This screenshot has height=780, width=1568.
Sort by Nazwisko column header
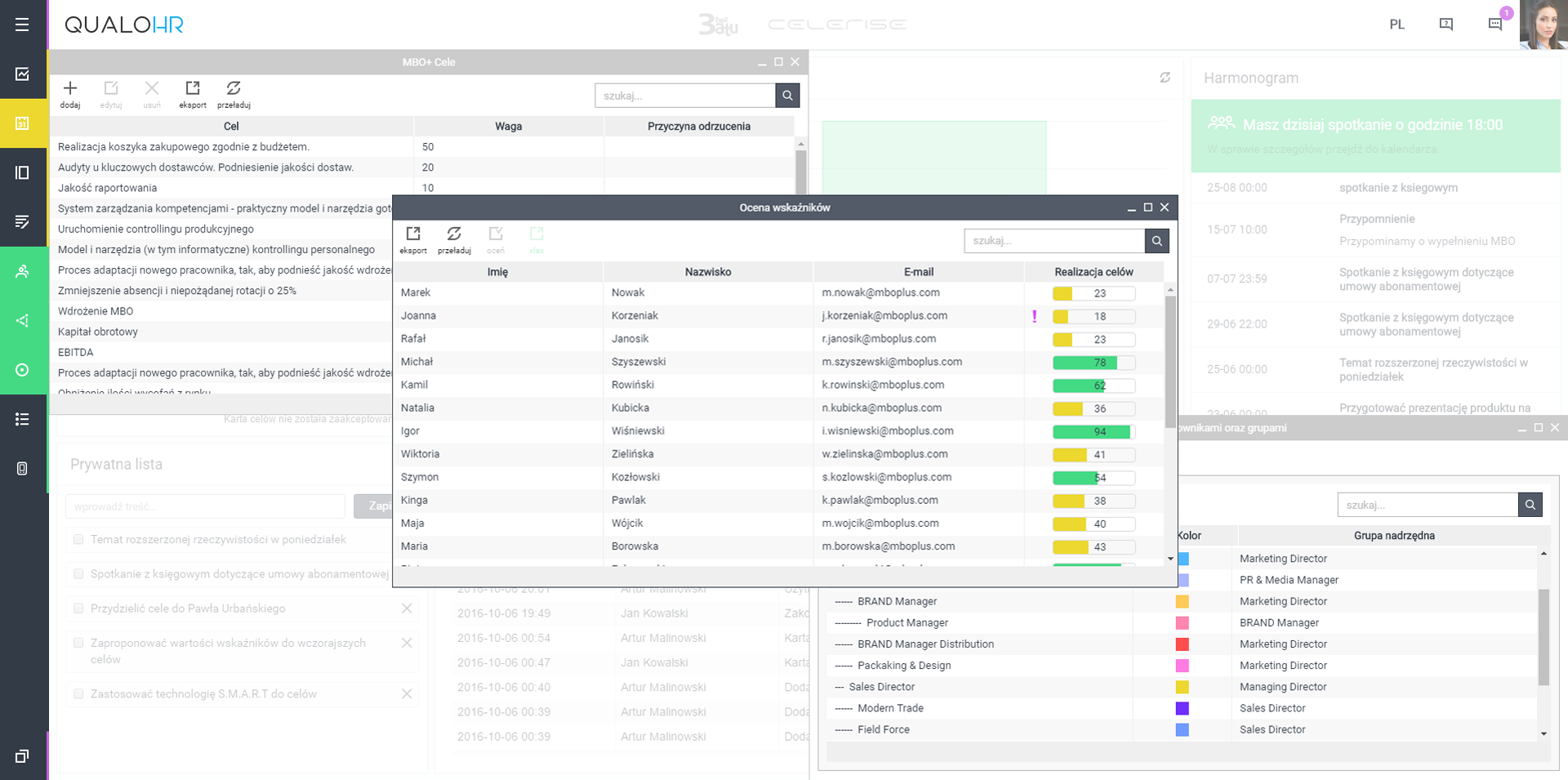(x=708, y=272)
